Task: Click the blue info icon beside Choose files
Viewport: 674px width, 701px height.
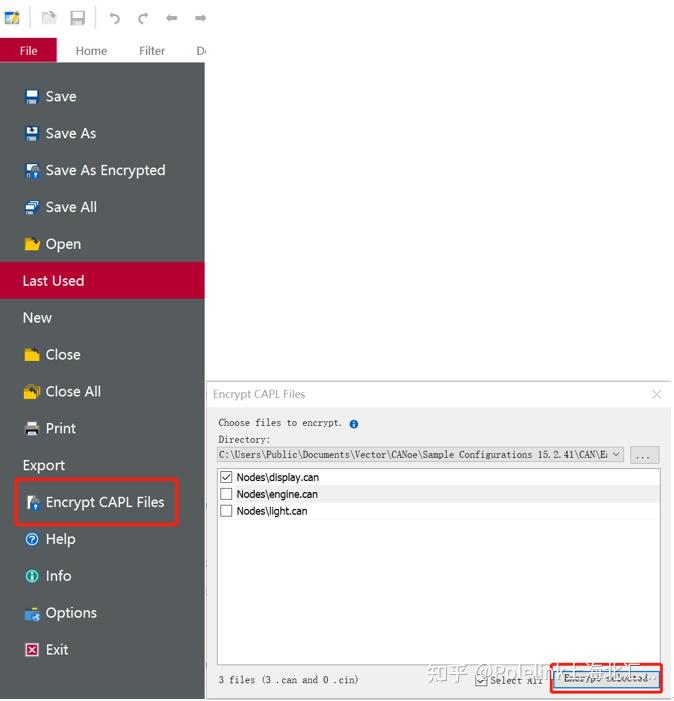Action: 354,424
